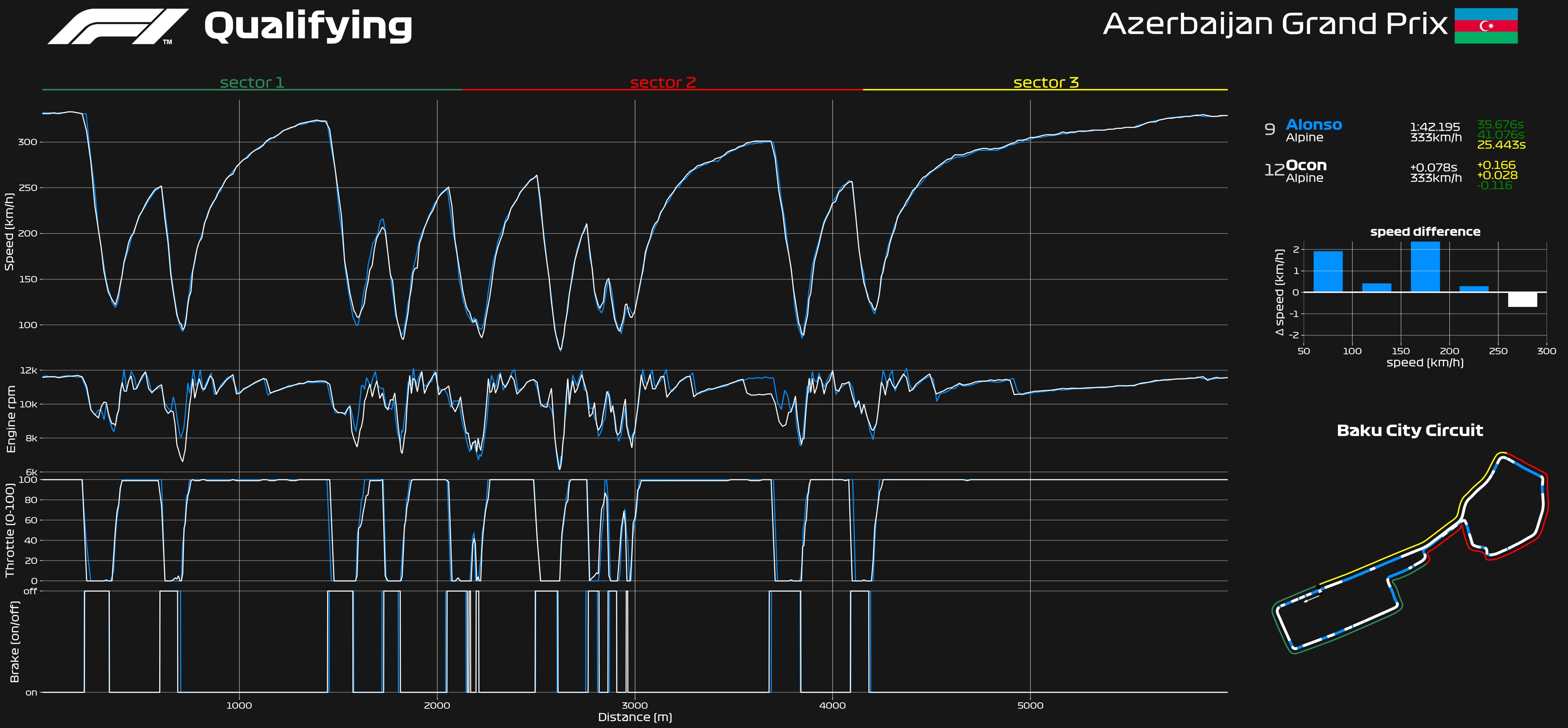Click the Qualifying title text

[308, 27]
